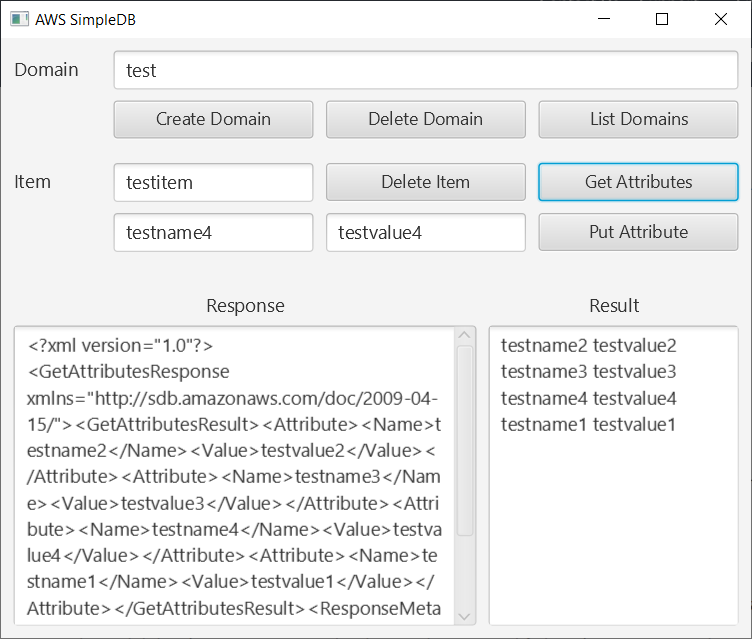The width and height of the screenshot is (752, 639).
Task: Click the item name field with testitem
Action: pyautogui.click(x=213, y=183)
